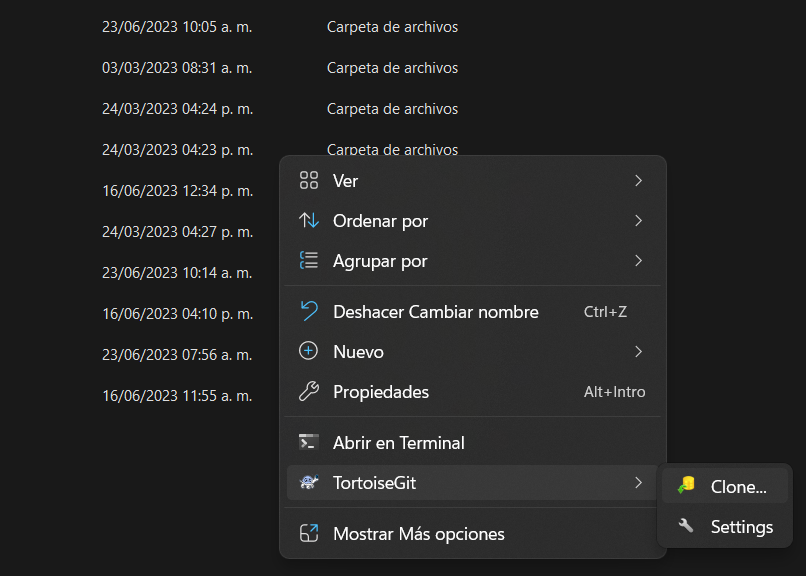Screen dimensions: 806x576
Task: Click the chevron on the TortoiseGit entry
Action: [638, 483]
